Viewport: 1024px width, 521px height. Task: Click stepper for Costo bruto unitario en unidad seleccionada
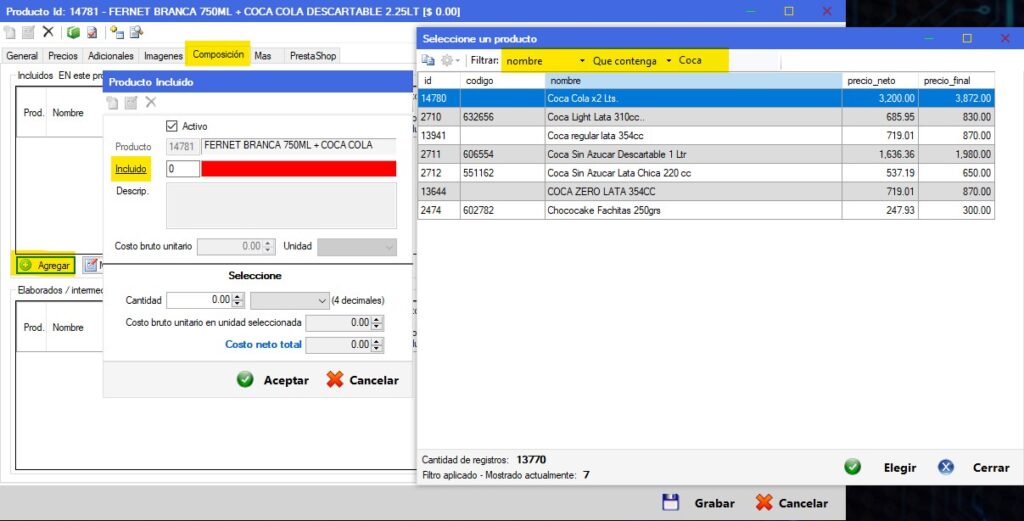[x=377, y=323]
